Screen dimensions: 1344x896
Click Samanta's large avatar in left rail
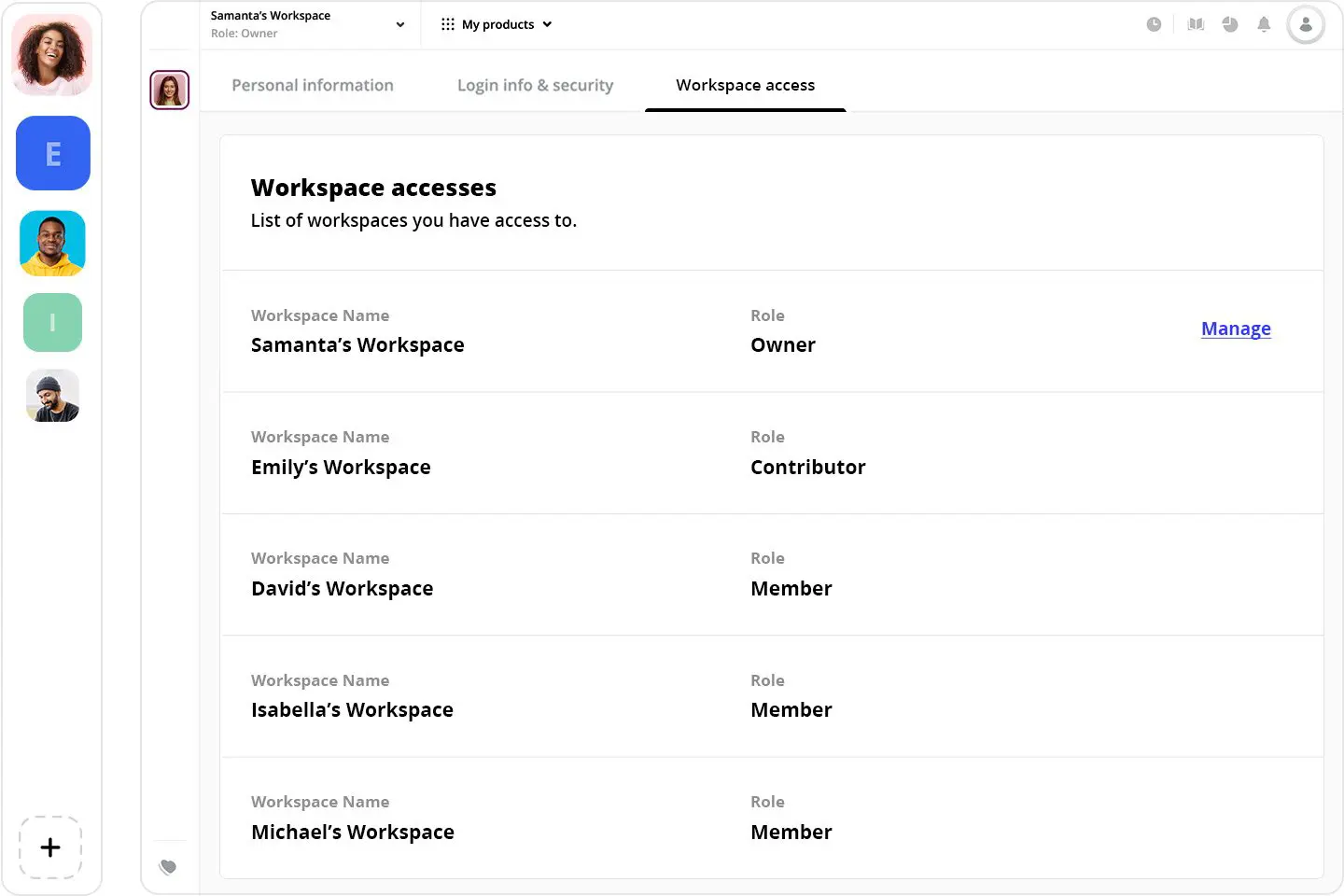(52, 55)
